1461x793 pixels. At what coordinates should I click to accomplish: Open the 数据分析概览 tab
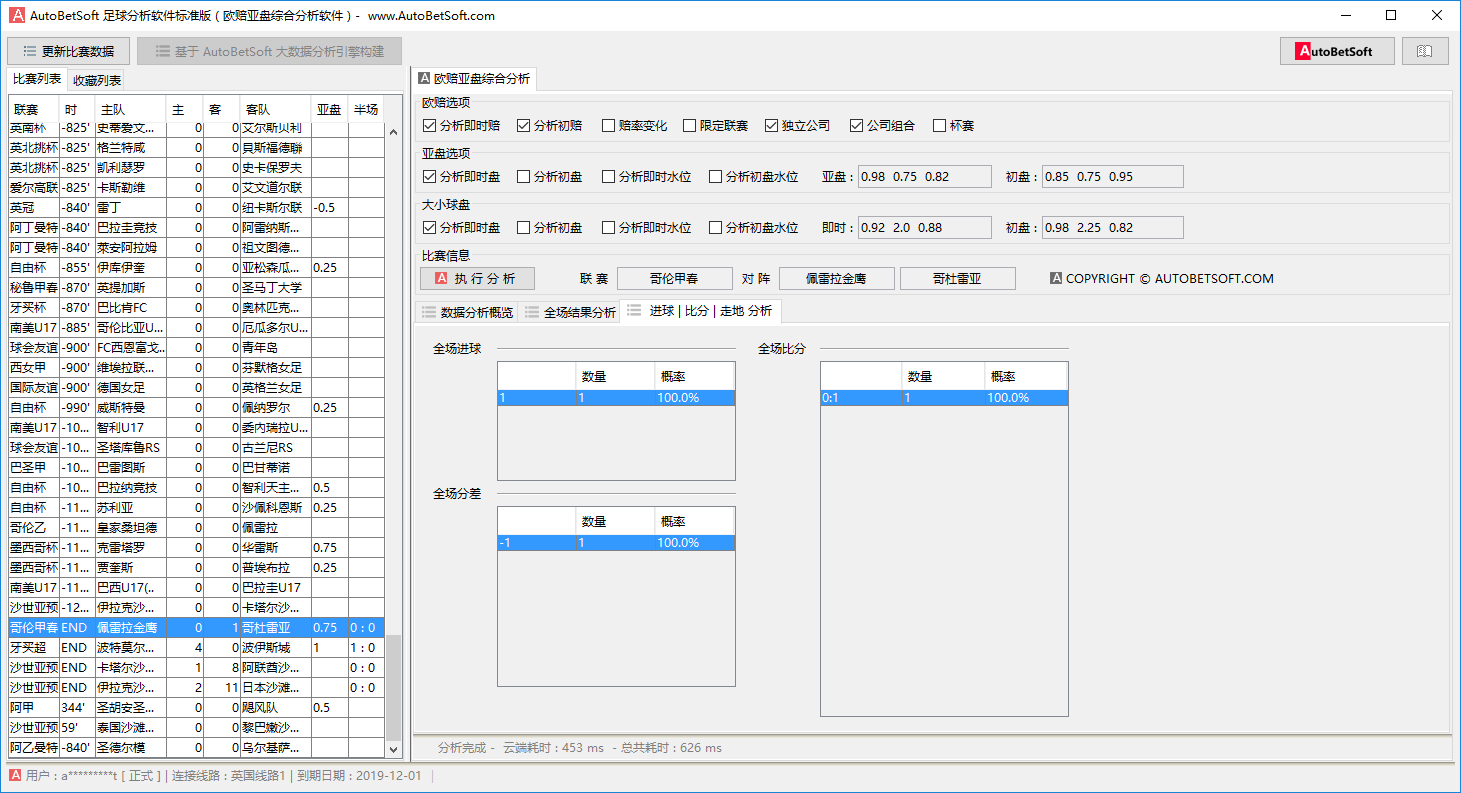tap(467, 312)
